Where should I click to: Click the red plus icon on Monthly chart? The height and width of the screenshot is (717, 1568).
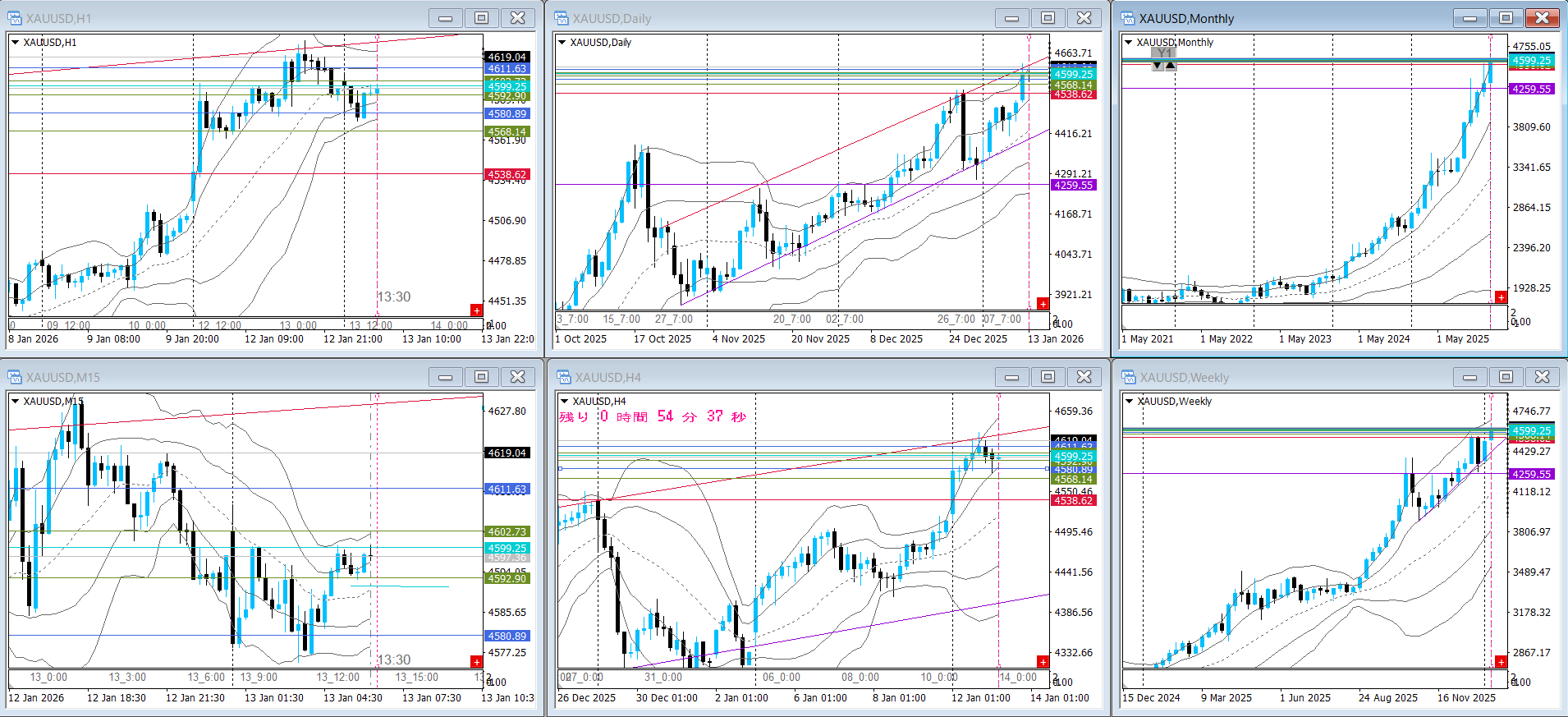tap(1501, 297)
